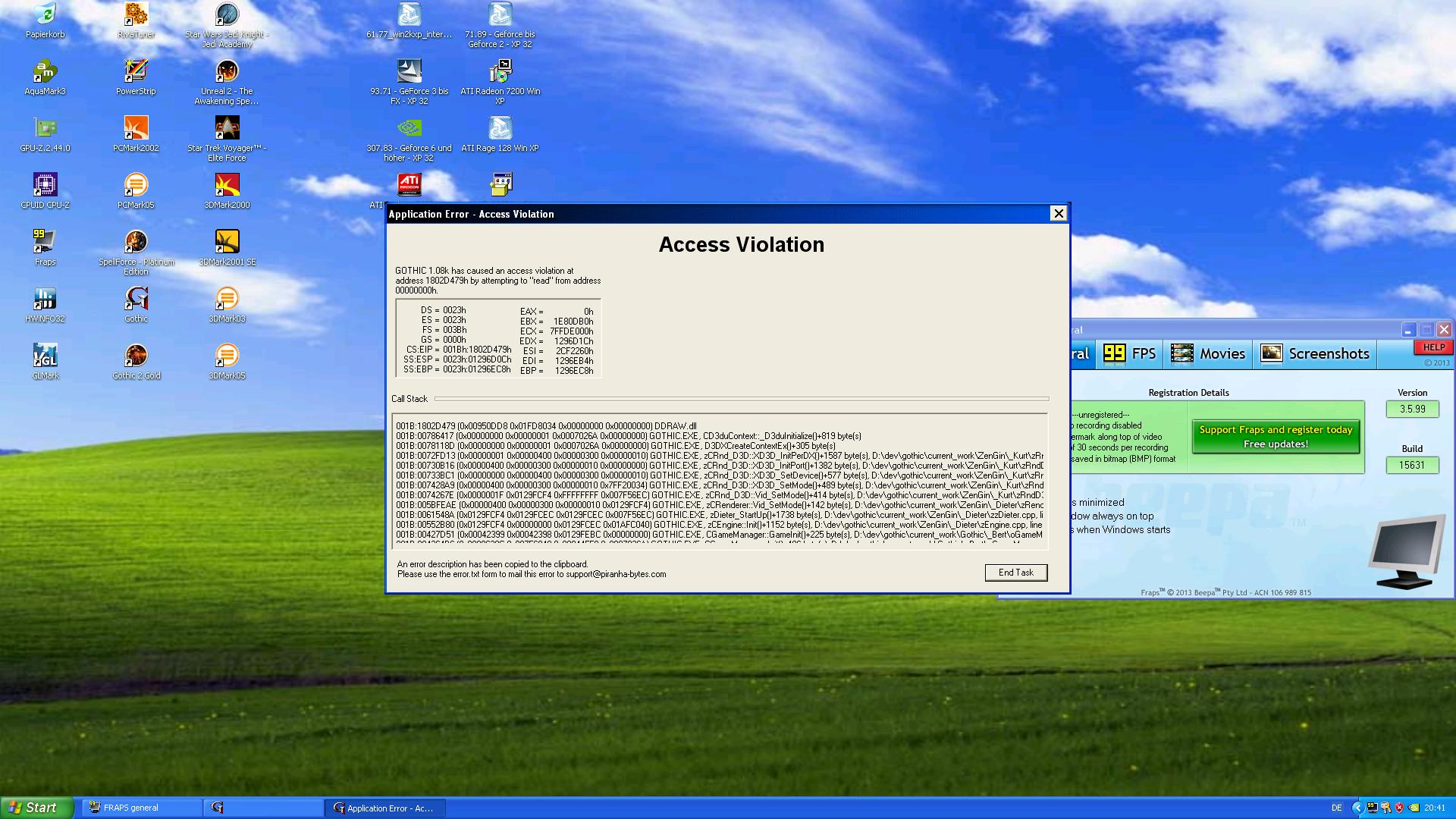
Task: Click the 3DMark2001 SE shortcut
Action: tap(227, 243)
